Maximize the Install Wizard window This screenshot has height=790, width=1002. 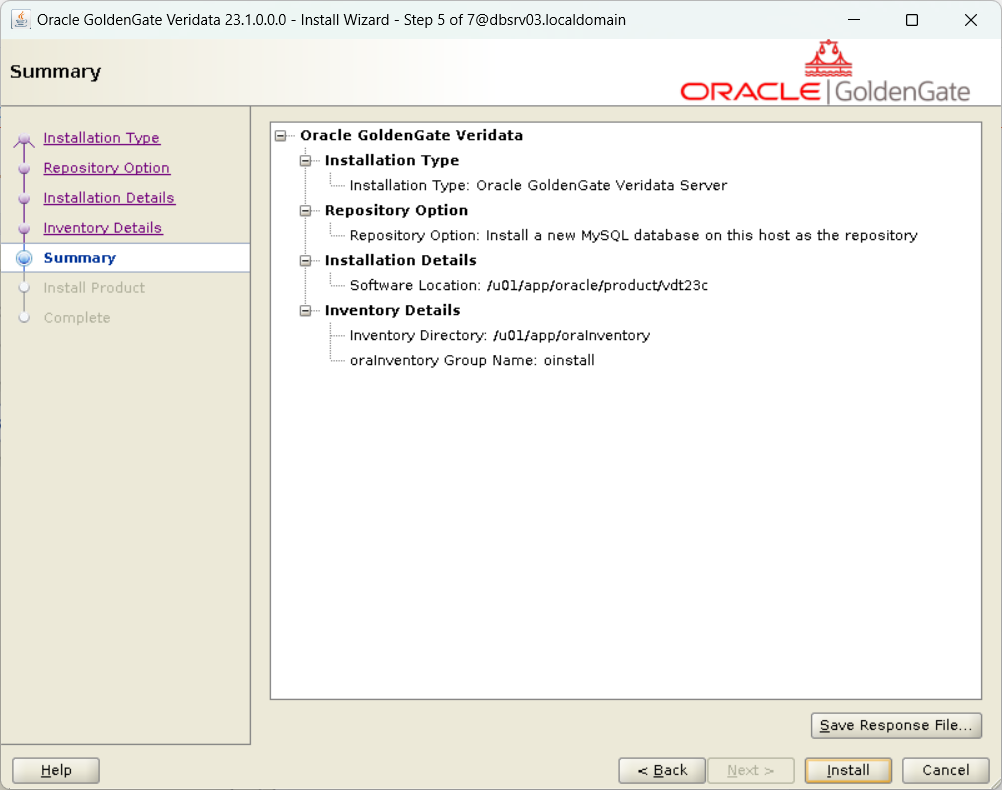pyautogui.click(x=912, y=20)
